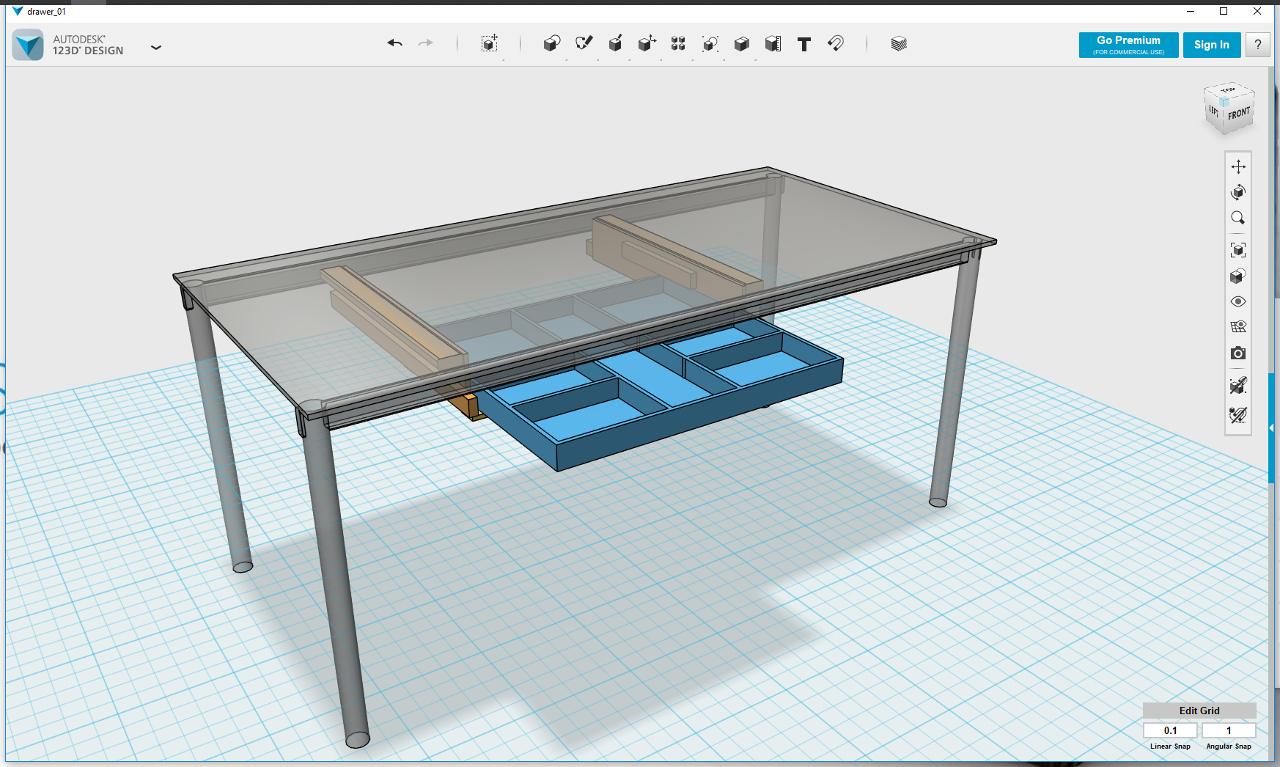The image size is (1280, 767).
Task: Select the Sketch tool
Action: pos(584,44)
